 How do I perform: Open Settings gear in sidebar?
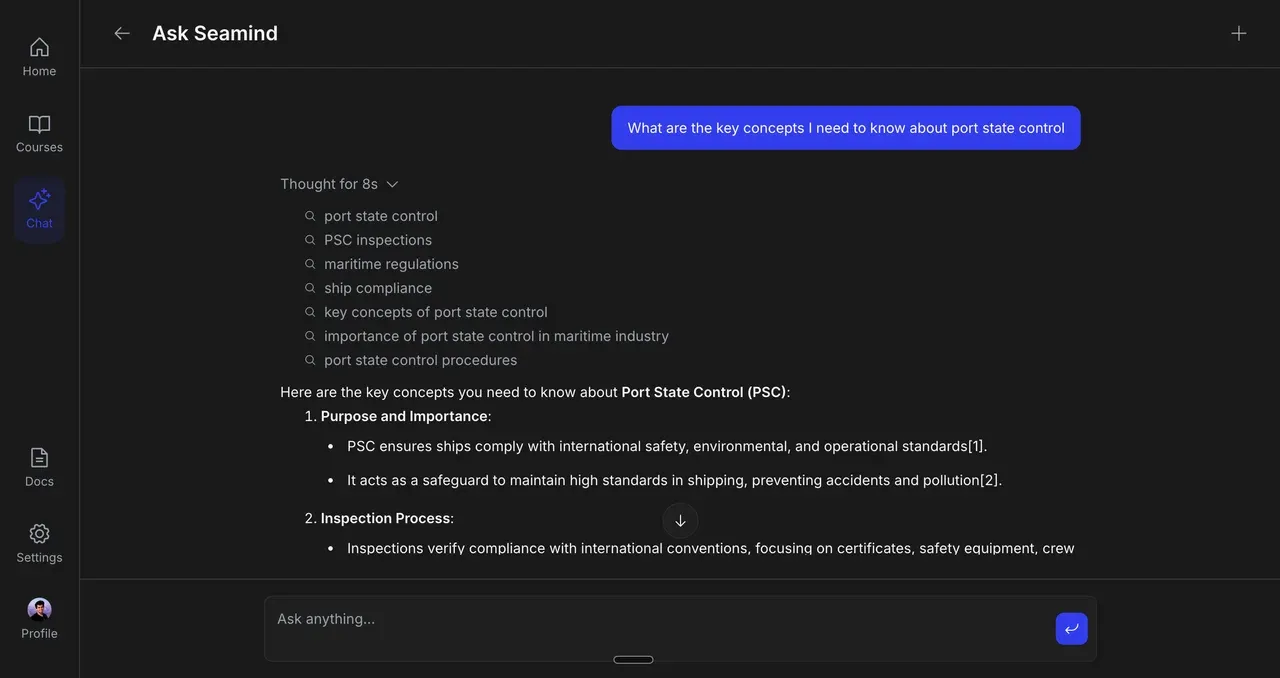pos(39,543)
